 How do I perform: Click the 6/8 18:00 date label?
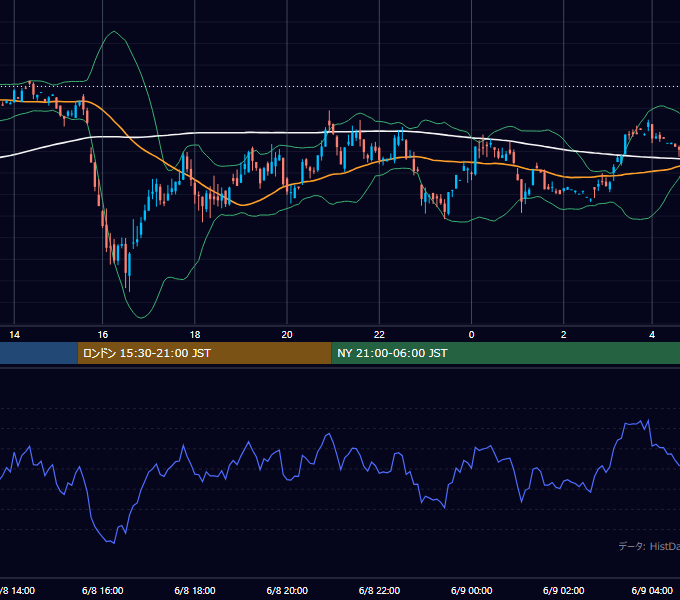(195, 590)
